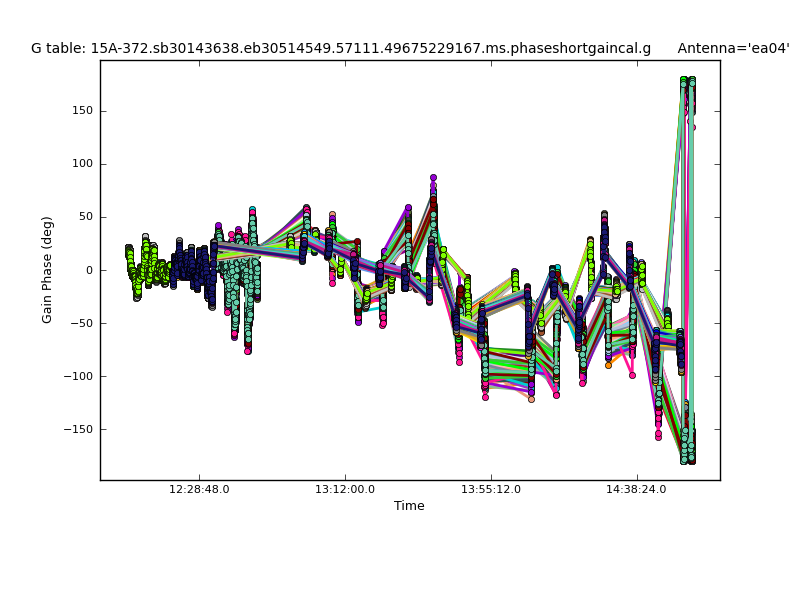Click the lone pink point near −100 before 14:38
Screen dimensions: 800x600
point(632,375)
